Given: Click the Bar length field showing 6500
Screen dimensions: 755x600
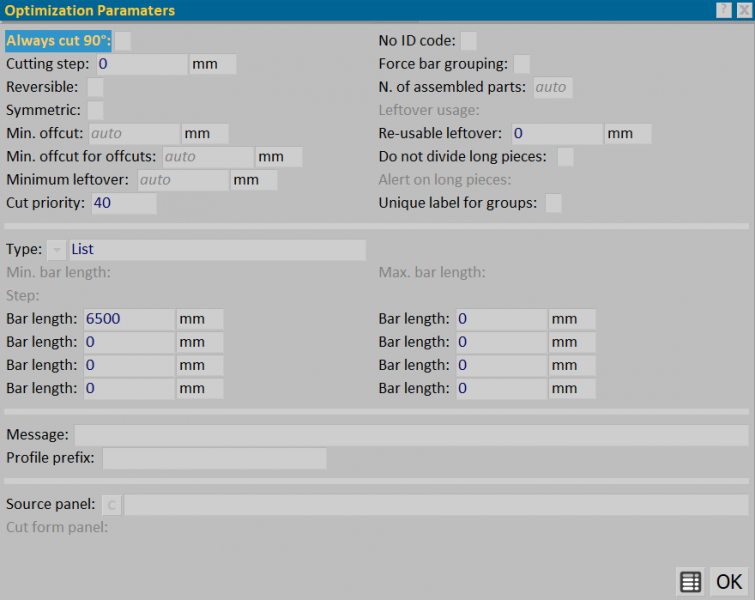Looking at the screenshot, I should [129, 319].
